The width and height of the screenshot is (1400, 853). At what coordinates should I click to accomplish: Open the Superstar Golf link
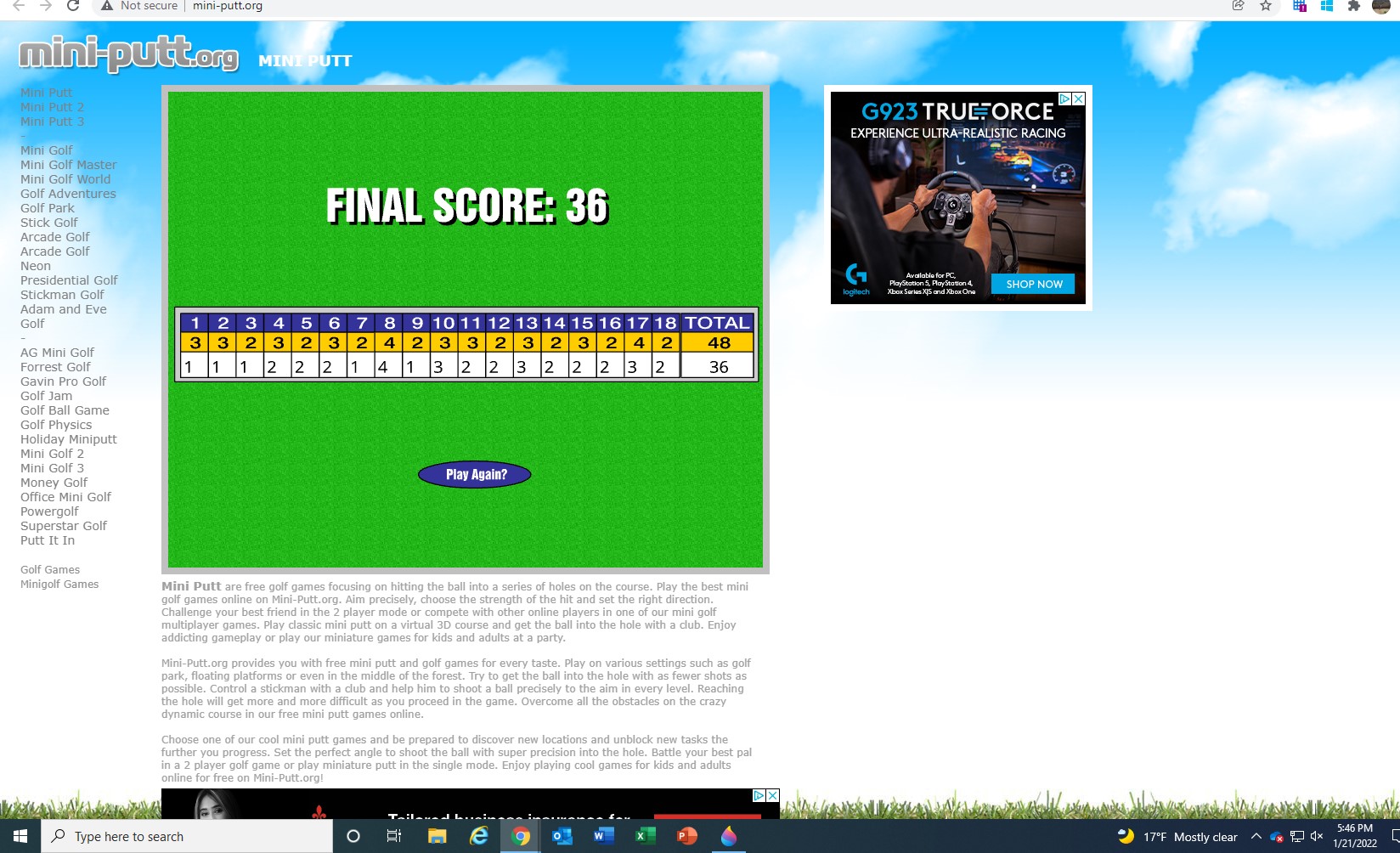[x=64, y=526]
